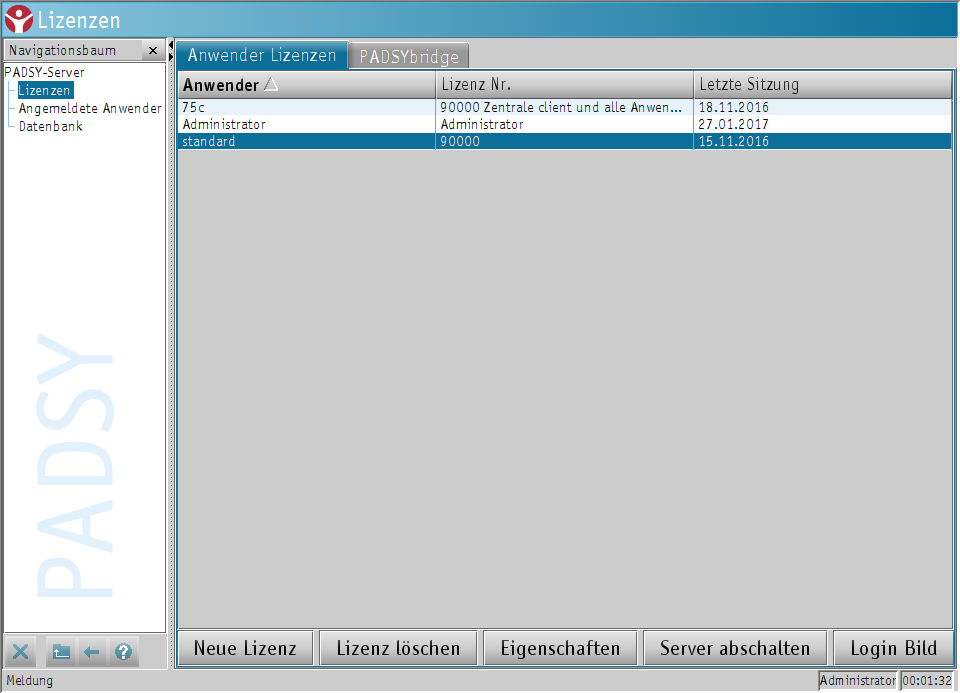
Task: Select Angemeldete Anwender in navigation tree
Action: click(x=90, y=108)
